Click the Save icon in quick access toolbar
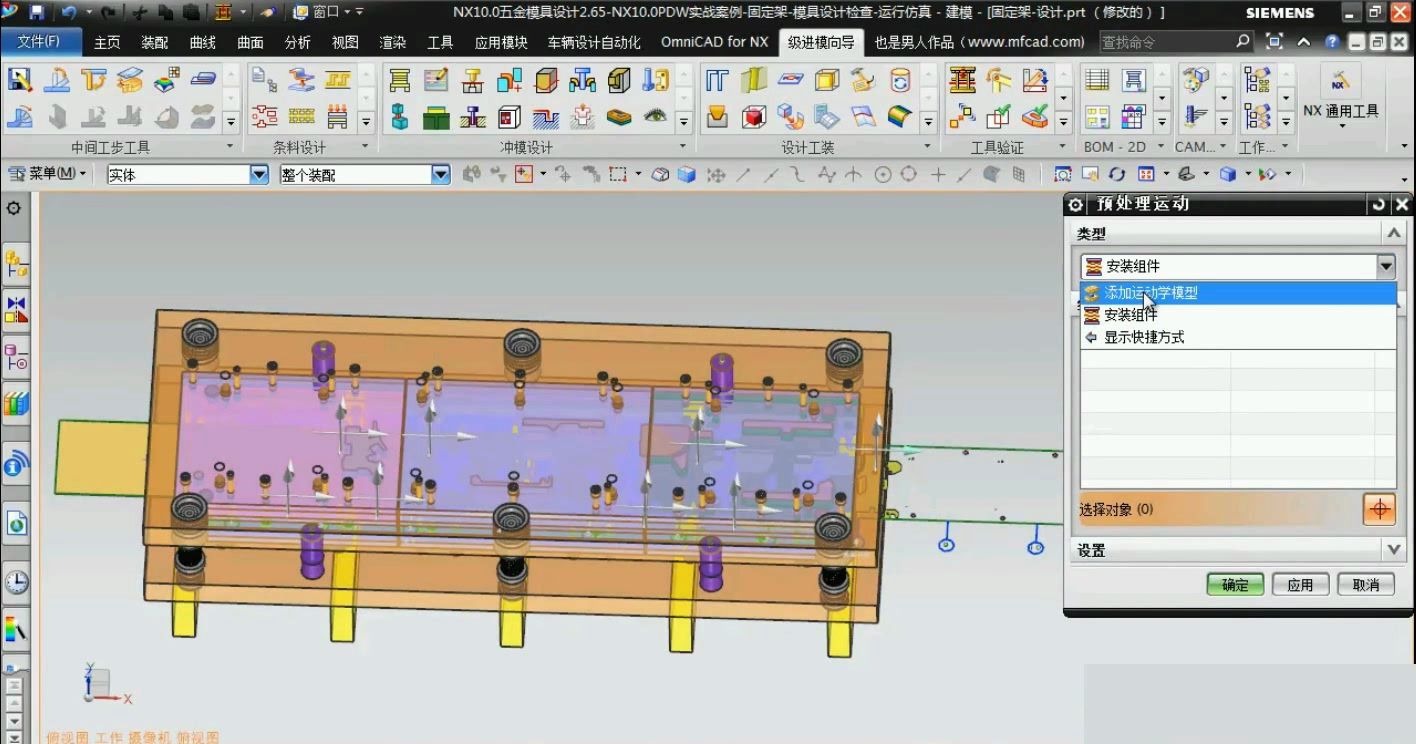 [x=37, y=12]
